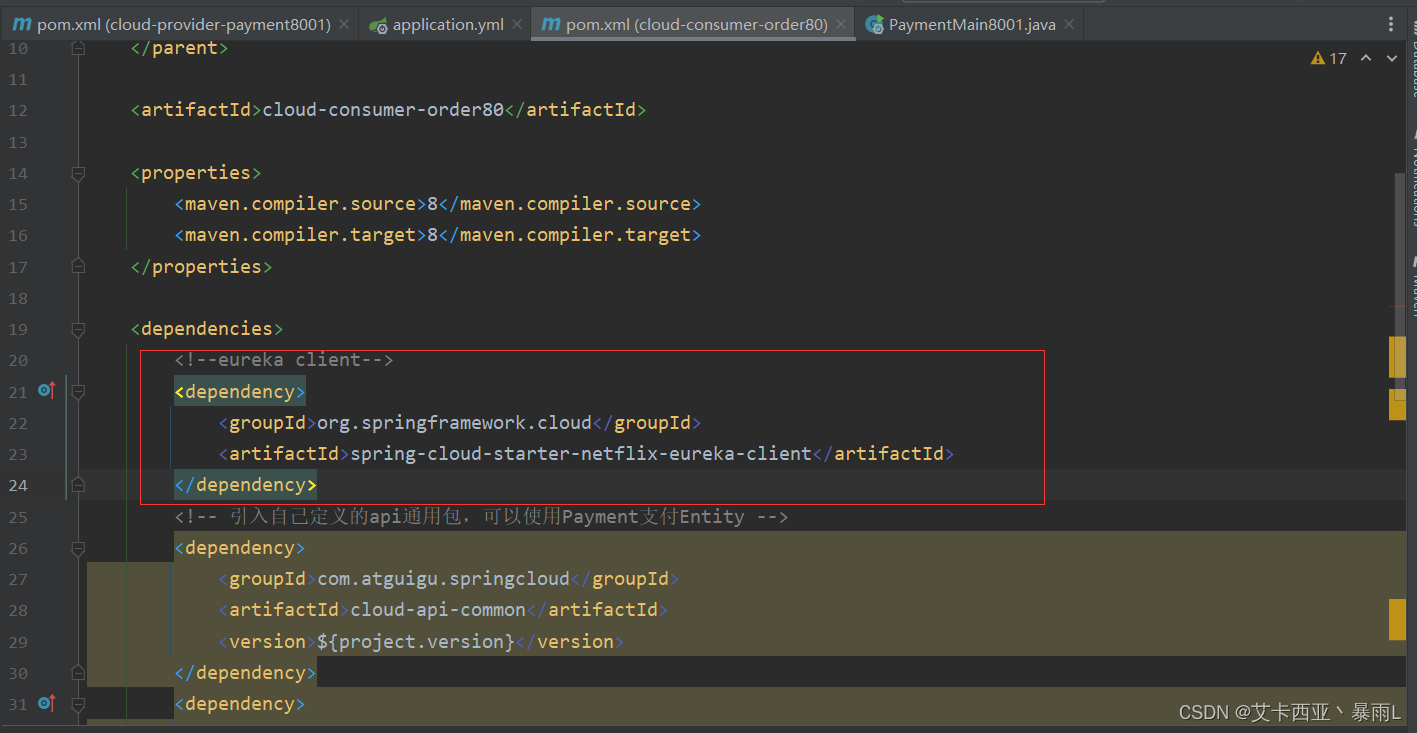Click the ${project.version} value
Screen dimensions: 1417x733
click(x=416, y=641)
